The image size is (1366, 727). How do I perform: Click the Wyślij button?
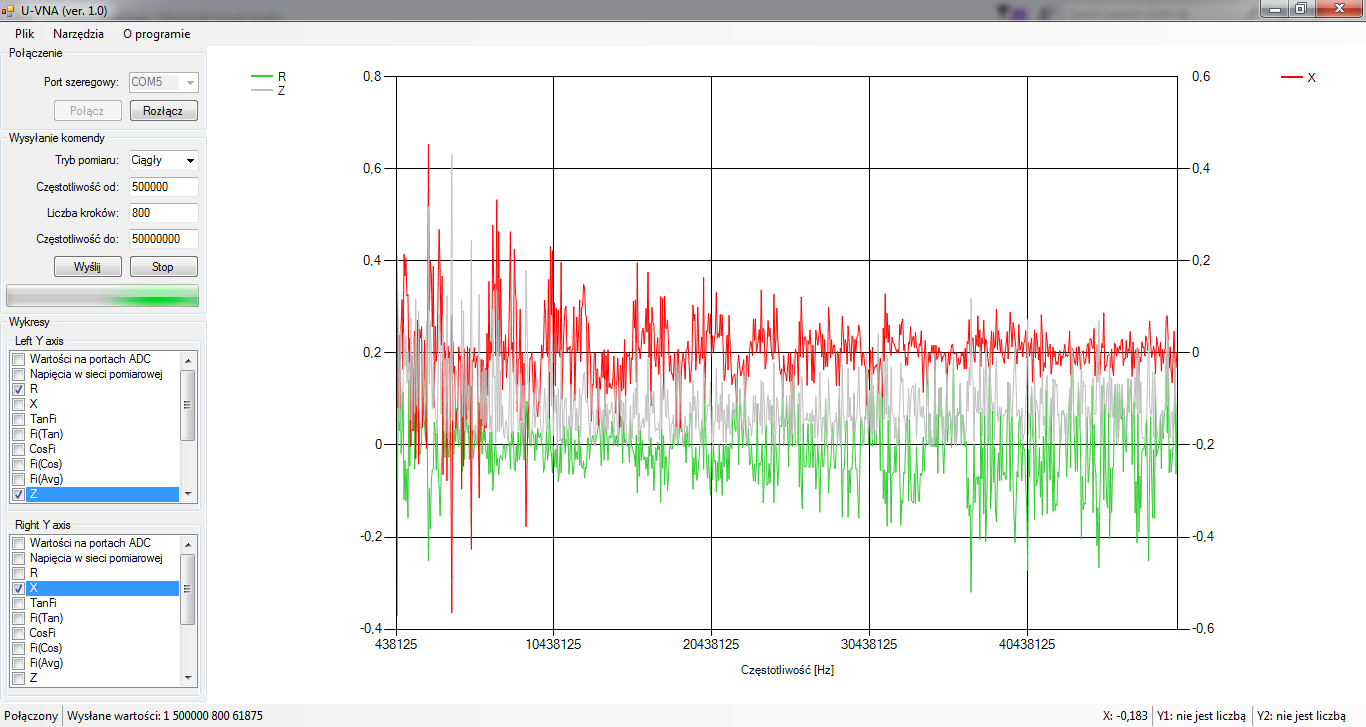[87, 267]
